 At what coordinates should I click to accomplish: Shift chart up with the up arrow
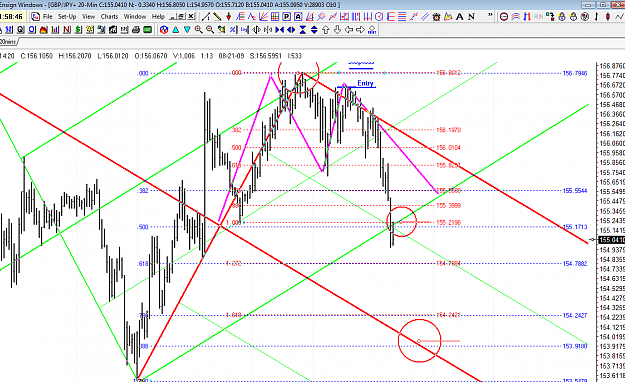[326, 30]
